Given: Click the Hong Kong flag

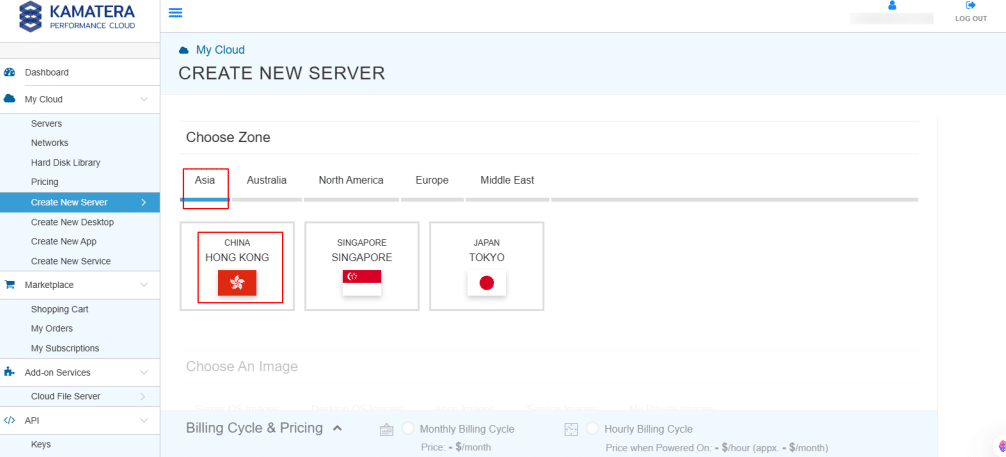Looking at the screenshot, I should [237, 283].
